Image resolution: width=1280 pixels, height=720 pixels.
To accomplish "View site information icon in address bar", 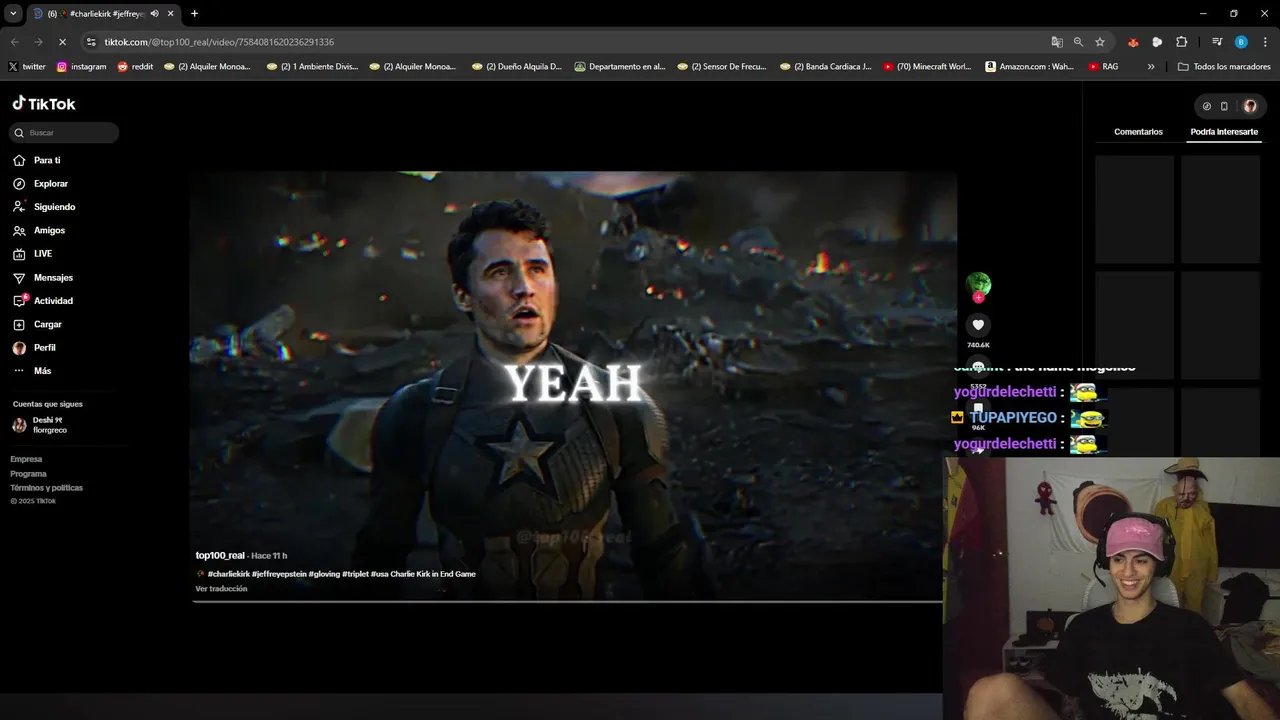I will (x=91, y=42).
